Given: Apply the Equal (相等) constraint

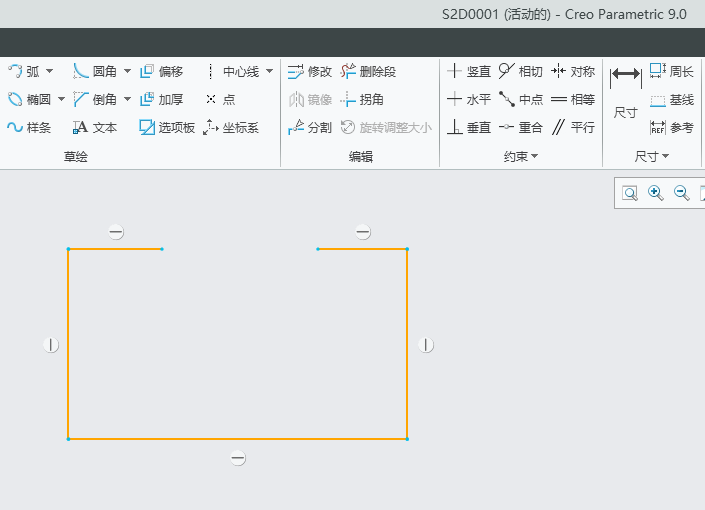Looking at the screenshot, I should coord(573,99).
